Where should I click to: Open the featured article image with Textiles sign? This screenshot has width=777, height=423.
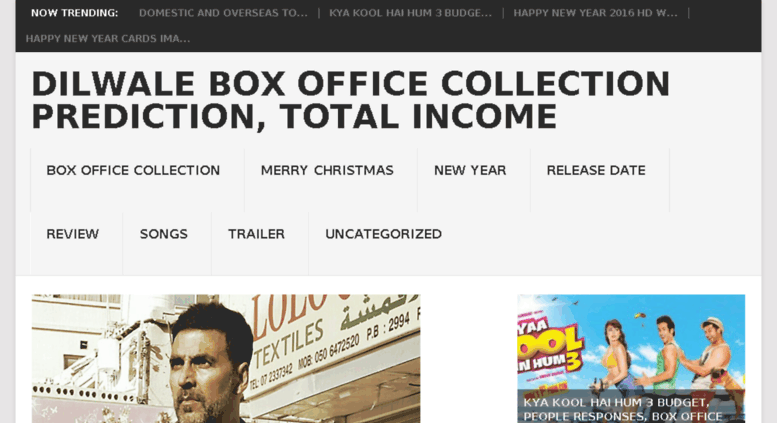pyautogui.click(x=226, y=359)
